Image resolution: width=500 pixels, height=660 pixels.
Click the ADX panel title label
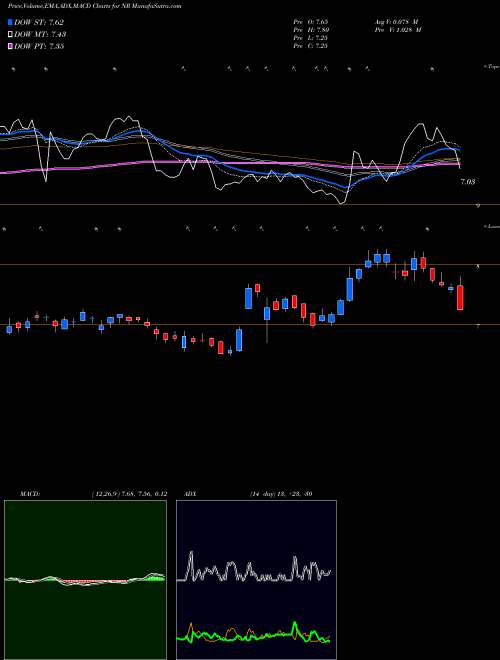coord(190,494)
